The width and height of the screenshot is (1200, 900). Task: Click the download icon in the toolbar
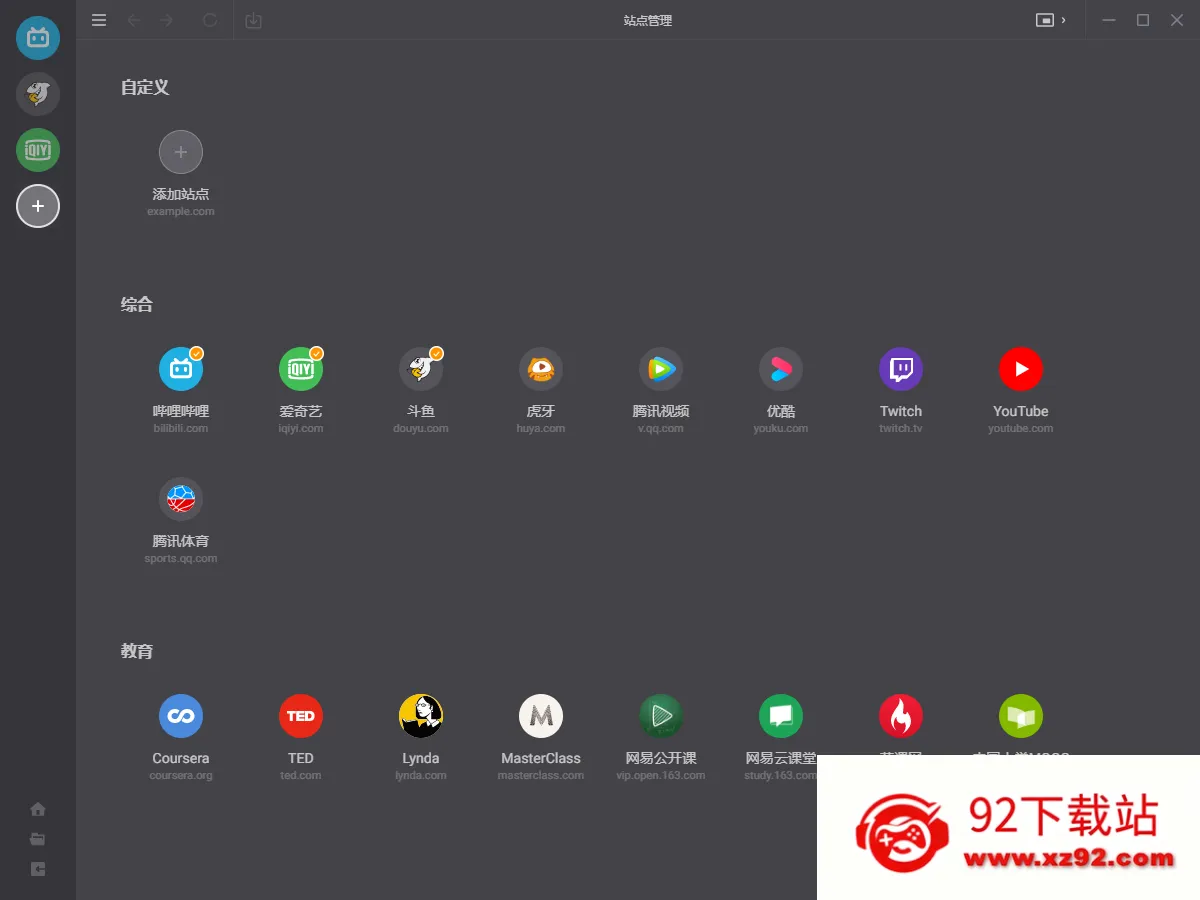point(254,20)
